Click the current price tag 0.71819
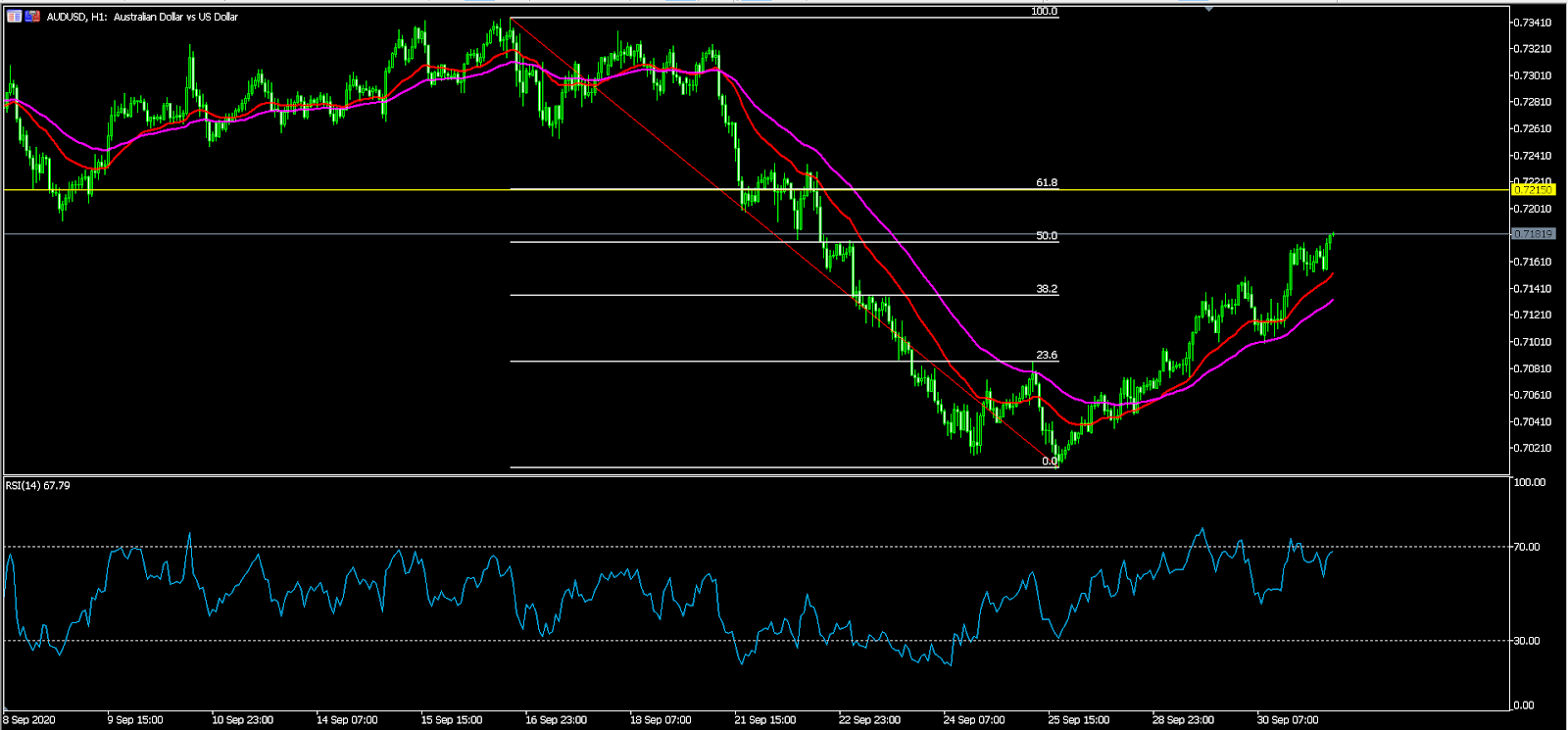 pos(1534,234)
